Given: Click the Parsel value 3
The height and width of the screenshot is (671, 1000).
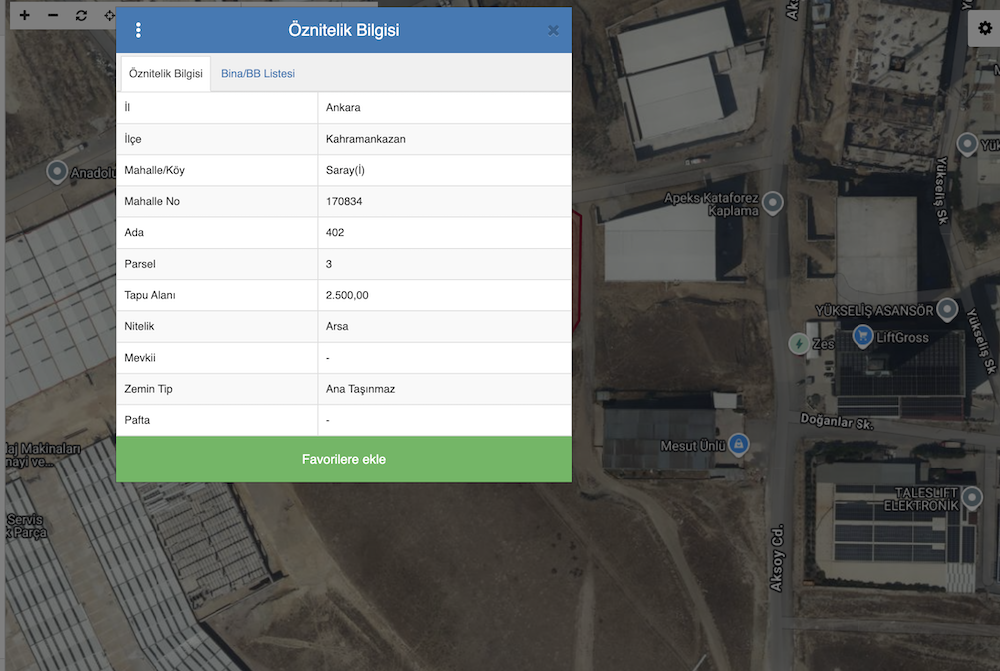Looking at the screenshot, I should tap(329, 264).
